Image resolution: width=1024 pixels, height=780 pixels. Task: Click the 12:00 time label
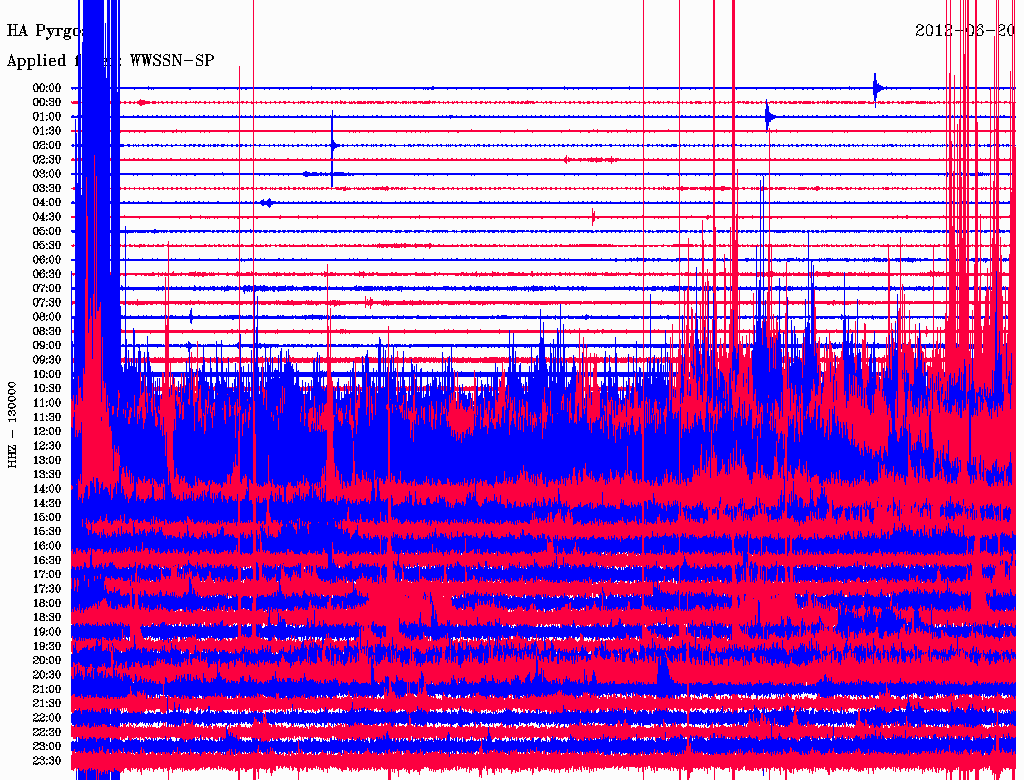coord(47,432)
